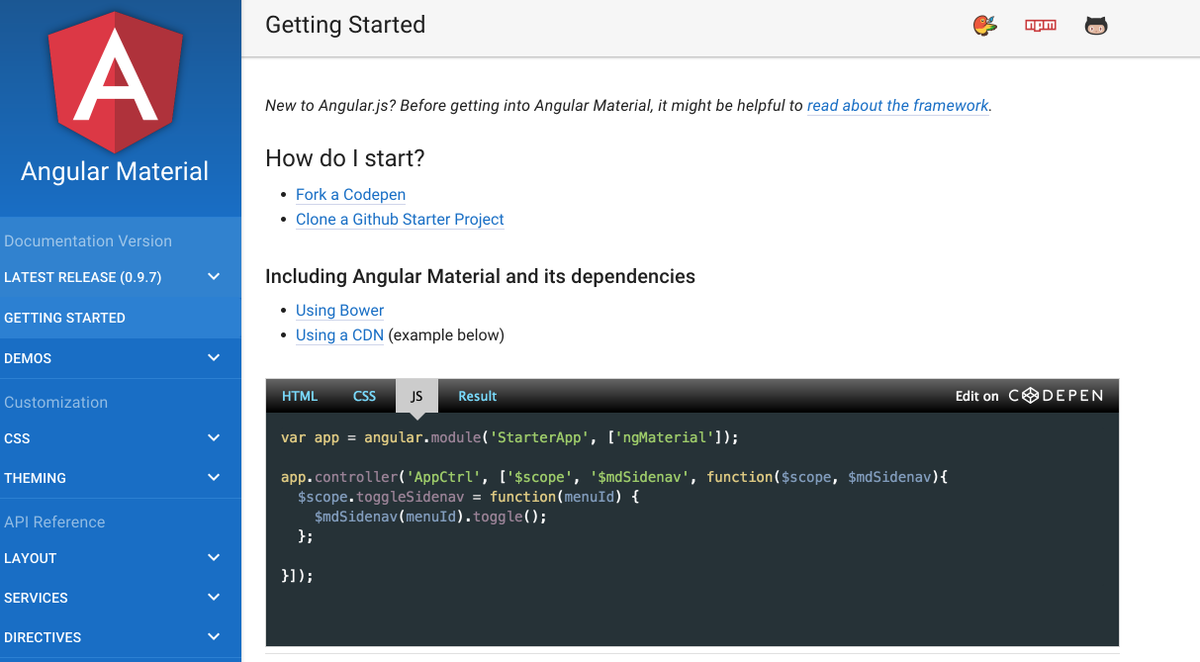Open Clone a Github Starter Project link
This screenshot has width=1200, height=662.
coord(400,219)
